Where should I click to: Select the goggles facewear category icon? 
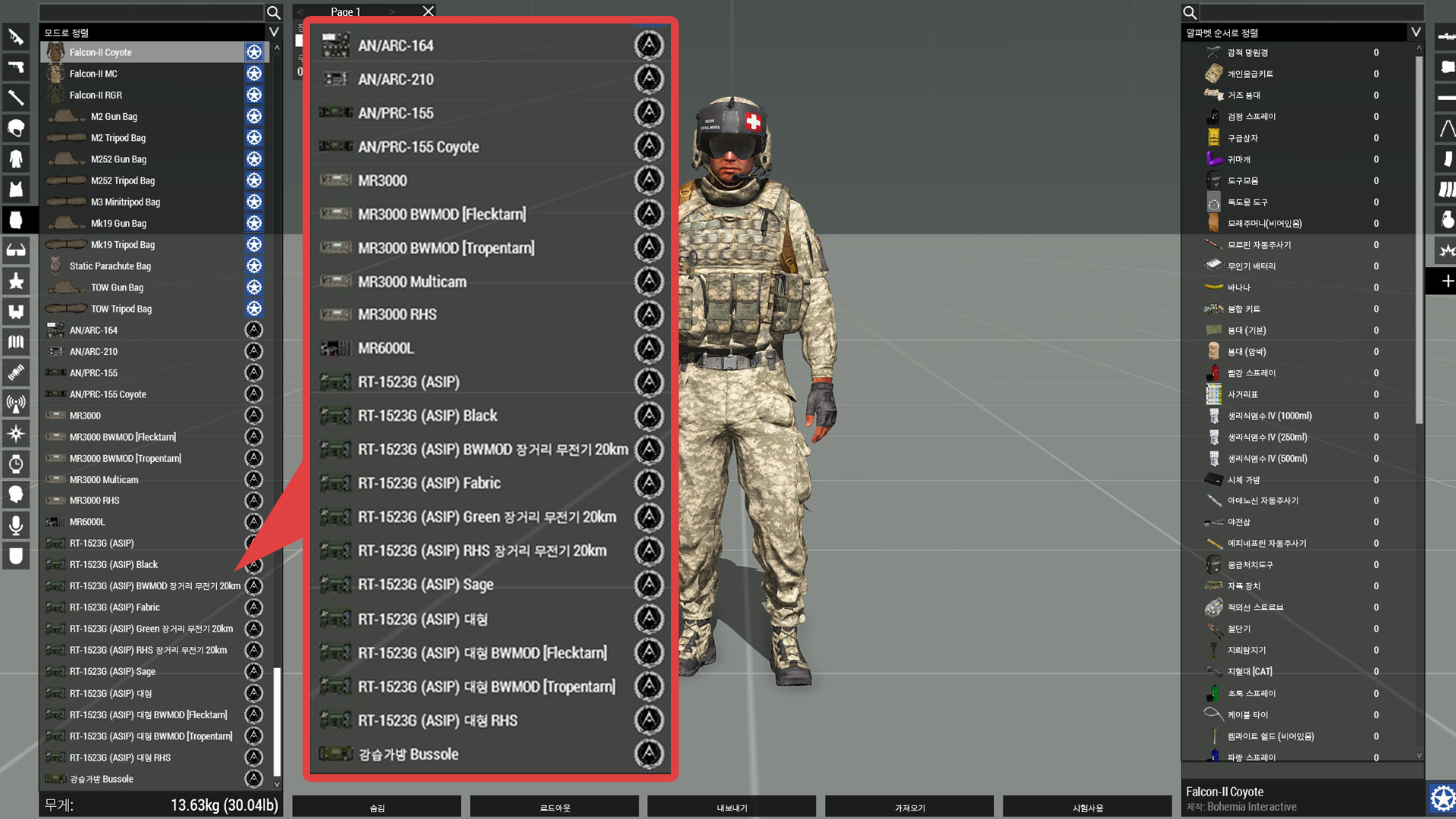tap(16, 250)
